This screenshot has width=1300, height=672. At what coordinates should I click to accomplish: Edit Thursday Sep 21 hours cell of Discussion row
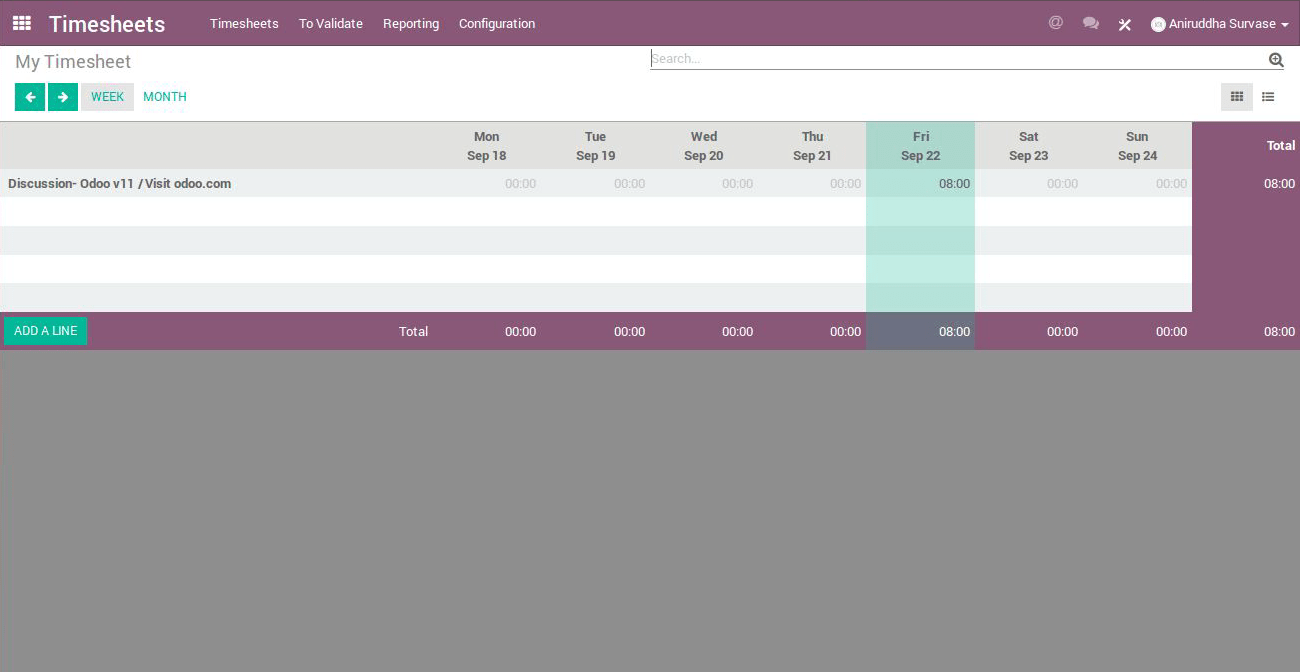tap(812, 184)
